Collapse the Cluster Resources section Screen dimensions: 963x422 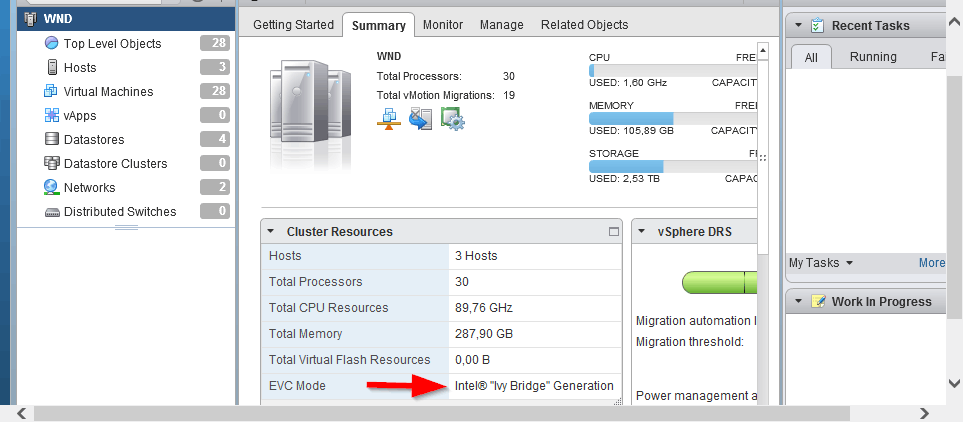271,232
